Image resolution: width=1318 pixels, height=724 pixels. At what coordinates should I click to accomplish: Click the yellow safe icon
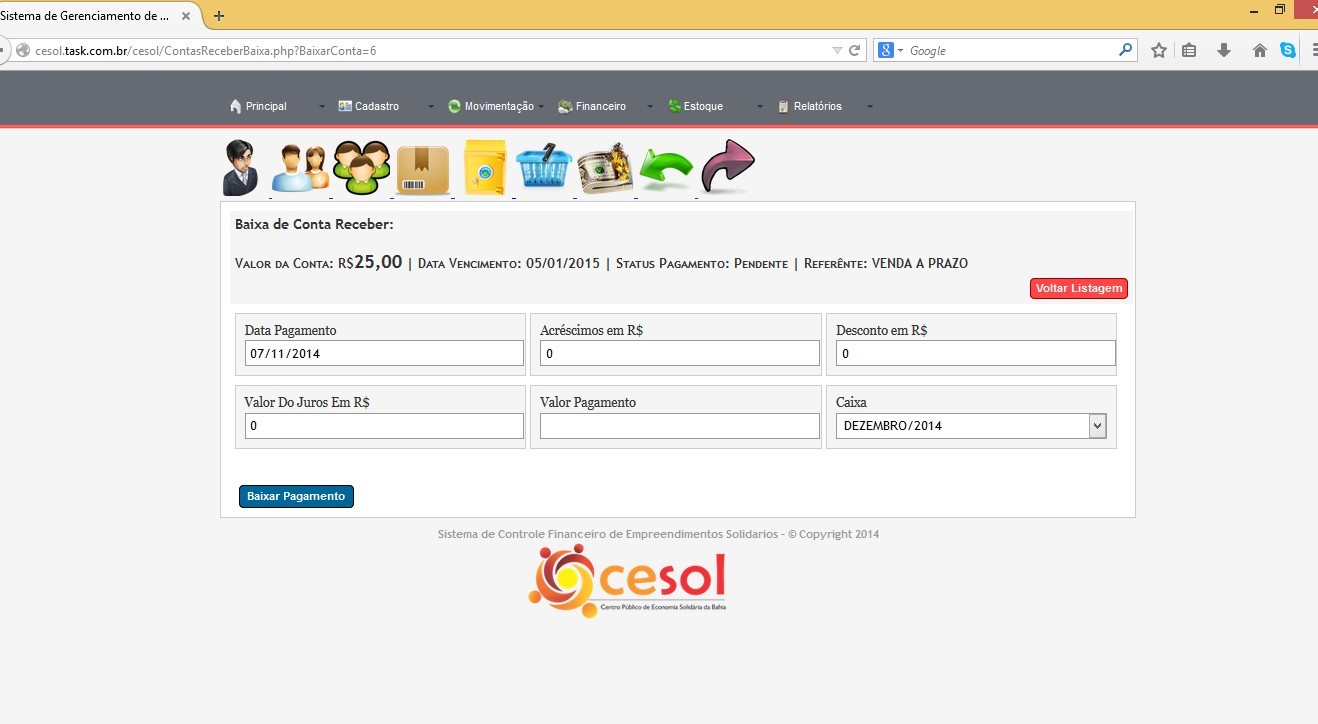tap(485, 168)
